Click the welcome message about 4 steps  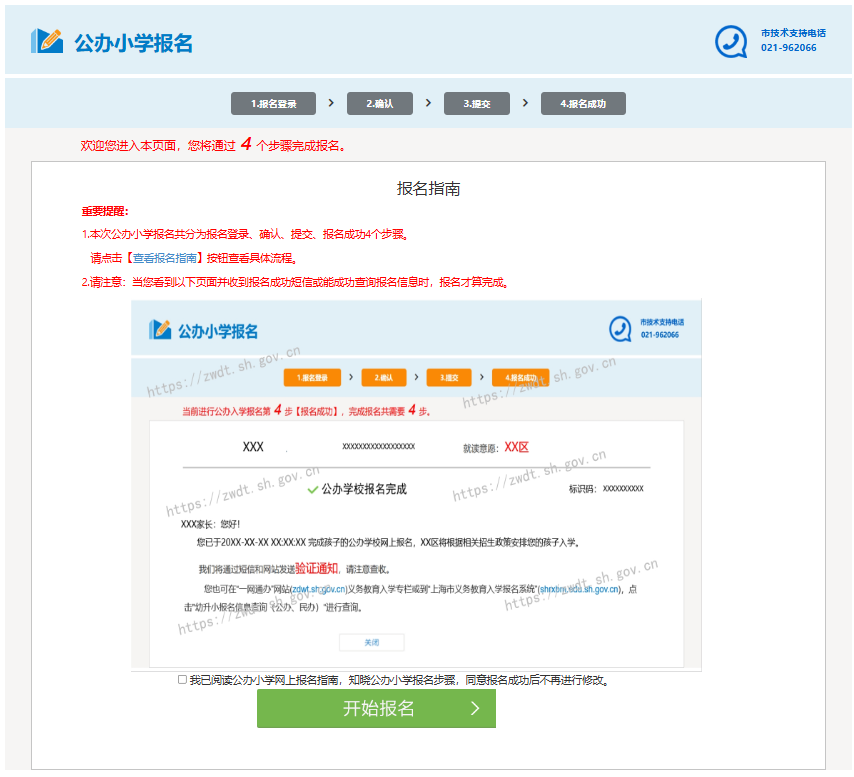tap(213, 145)
